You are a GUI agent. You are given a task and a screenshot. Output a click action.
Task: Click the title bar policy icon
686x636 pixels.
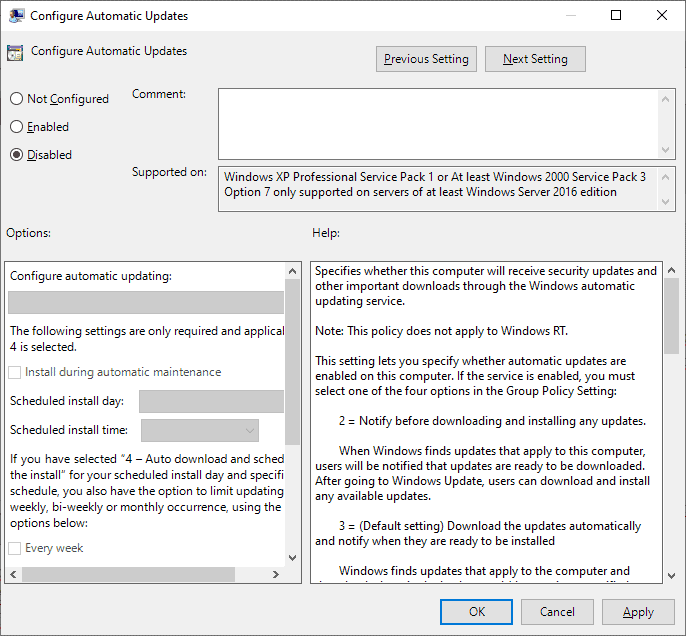(16, 16)
